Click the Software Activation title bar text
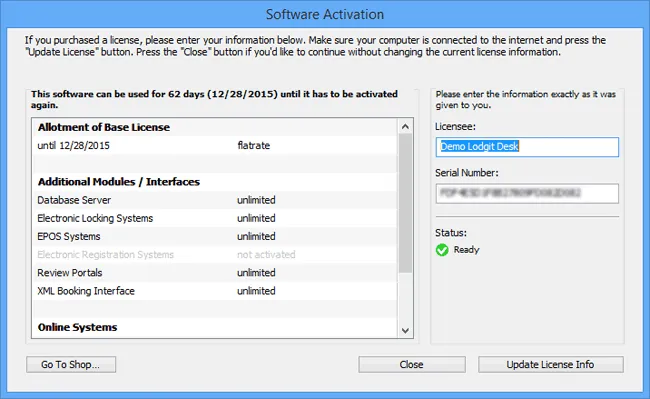The width and height of the screenshot is (650, 399). [x=325, y=15]
